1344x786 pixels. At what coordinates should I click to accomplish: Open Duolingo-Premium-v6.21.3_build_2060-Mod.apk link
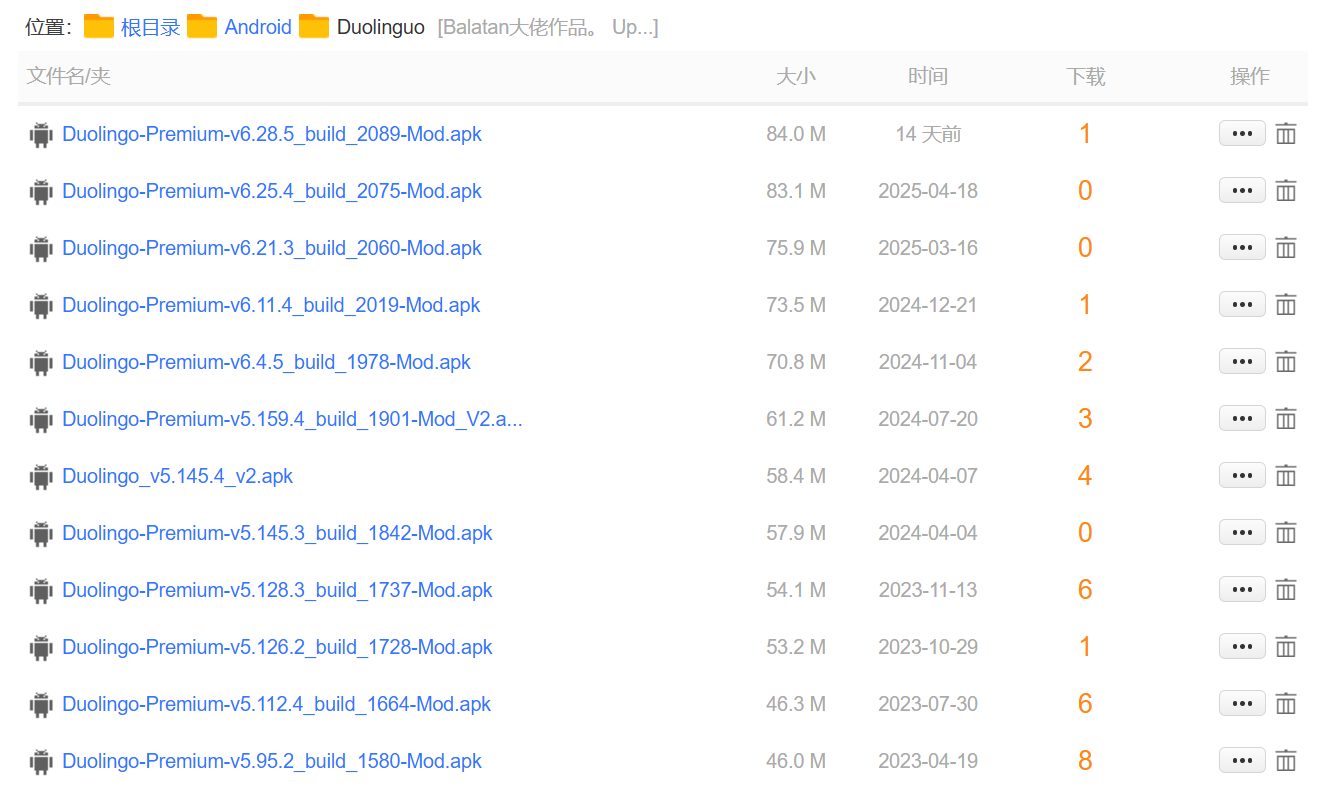[272, 248]
